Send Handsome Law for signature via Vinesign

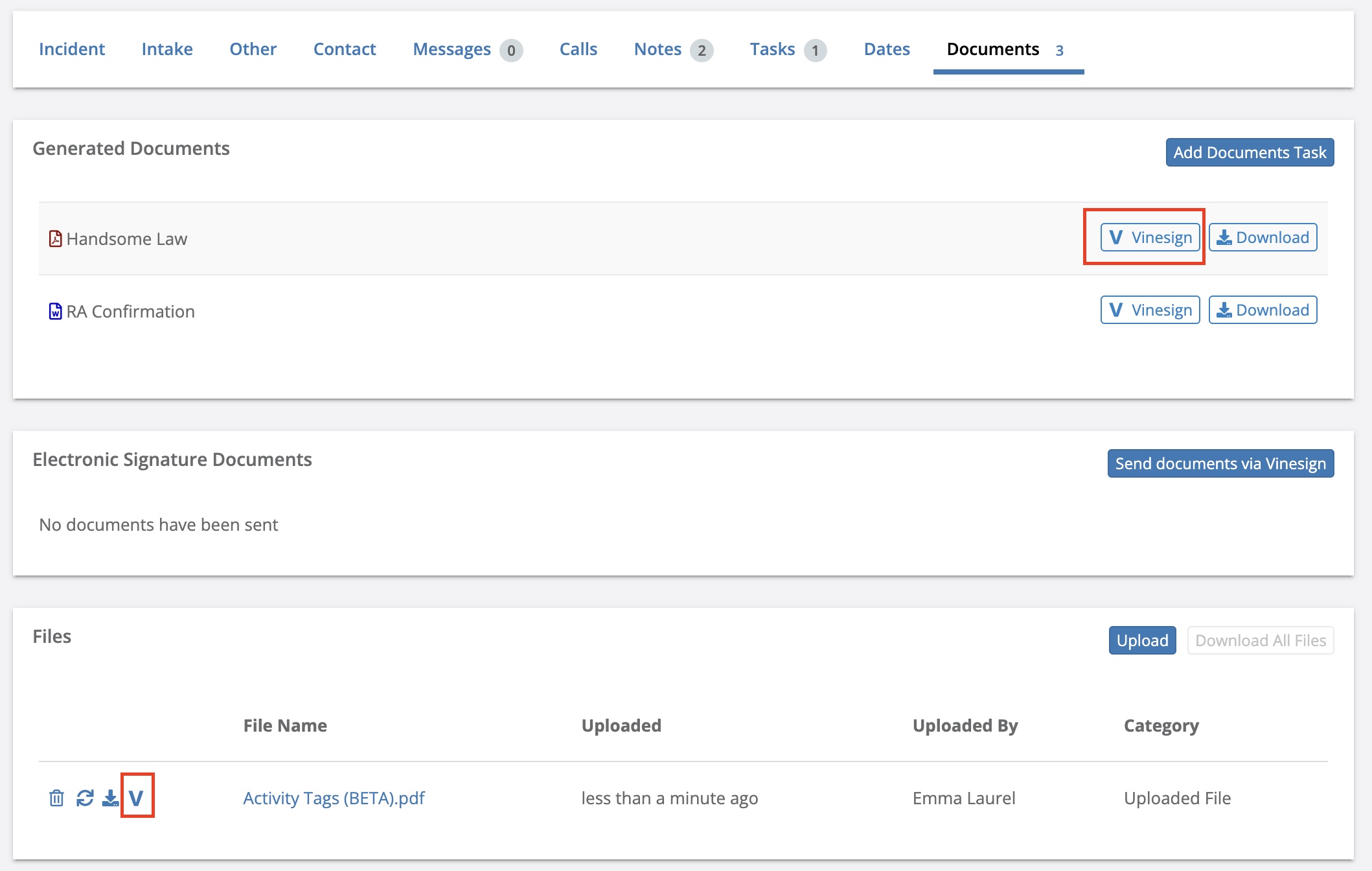(x=1150, y=237)
